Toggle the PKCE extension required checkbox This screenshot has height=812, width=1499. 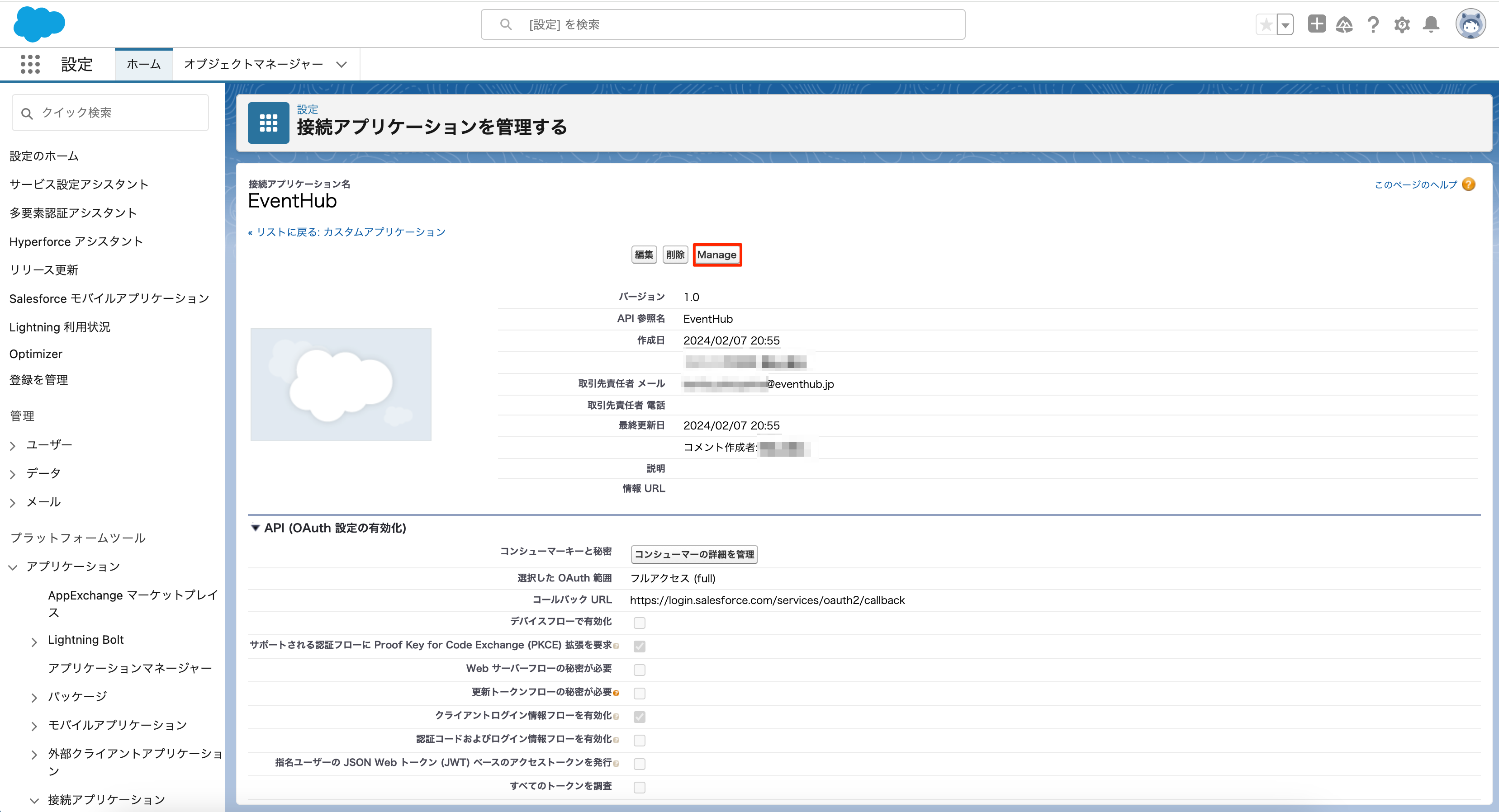tap(640, 646)
